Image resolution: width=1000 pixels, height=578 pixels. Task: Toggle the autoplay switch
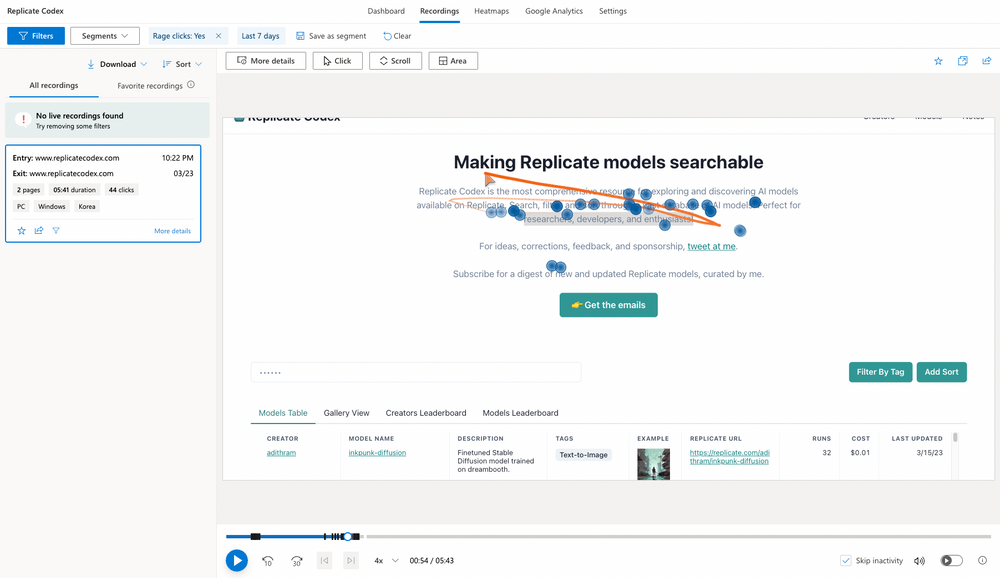[x=952, y=561]
